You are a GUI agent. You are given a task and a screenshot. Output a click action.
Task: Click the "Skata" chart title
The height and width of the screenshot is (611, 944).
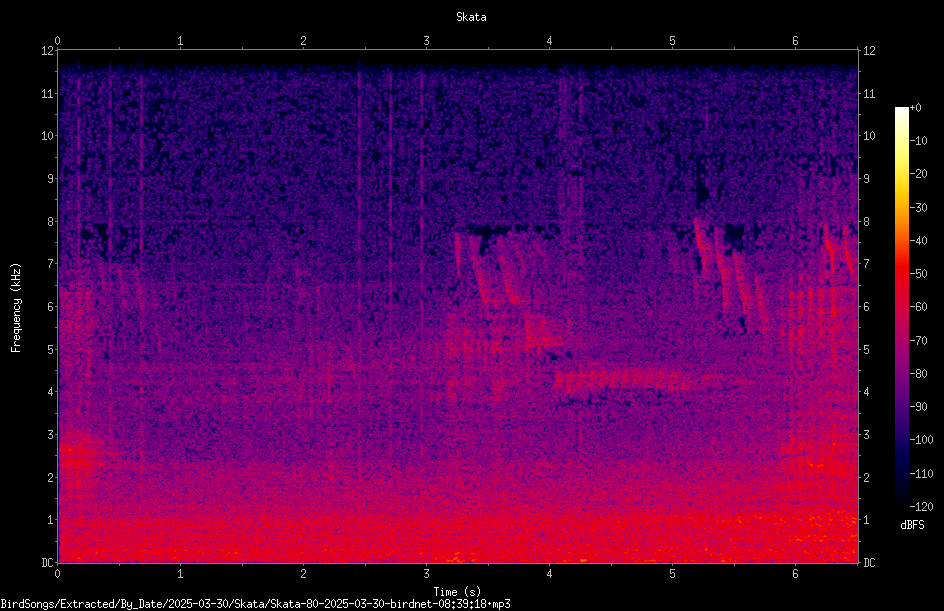click(471, 17)
